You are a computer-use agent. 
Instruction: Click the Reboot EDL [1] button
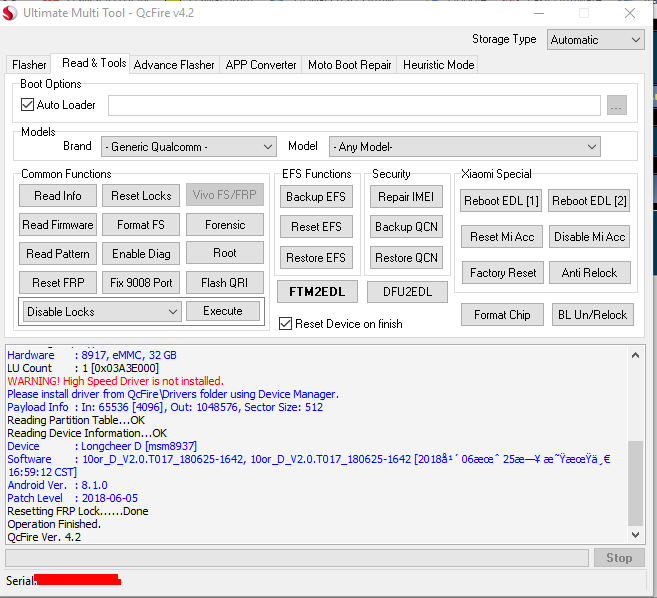[501, 201]
